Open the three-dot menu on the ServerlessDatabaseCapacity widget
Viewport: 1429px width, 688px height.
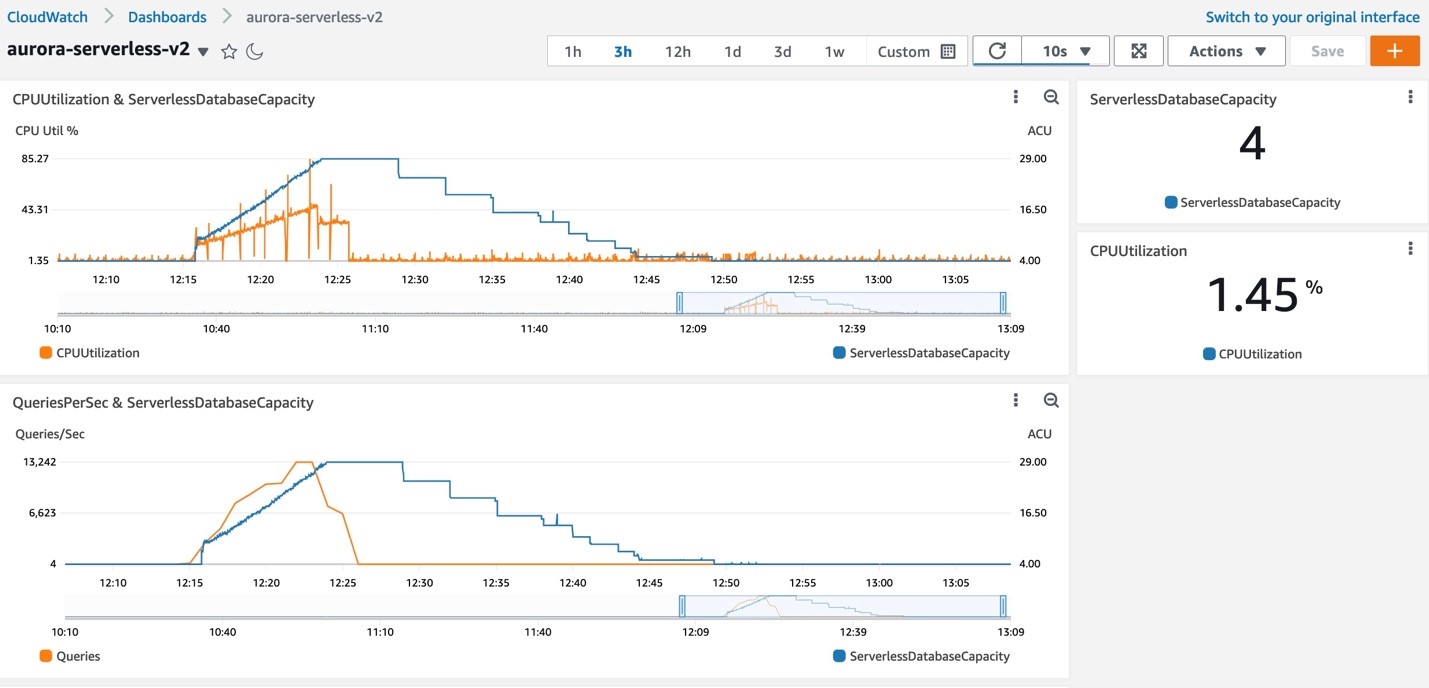click(x=1411, y=96)
